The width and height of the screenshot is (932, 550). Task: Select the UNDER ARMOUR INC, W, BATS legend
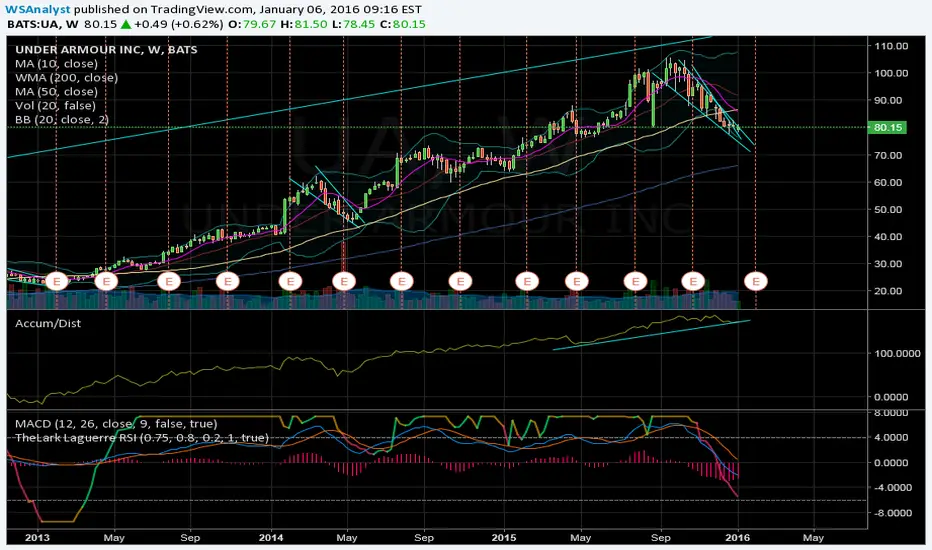pyautogui.click(x=106, y=50)
